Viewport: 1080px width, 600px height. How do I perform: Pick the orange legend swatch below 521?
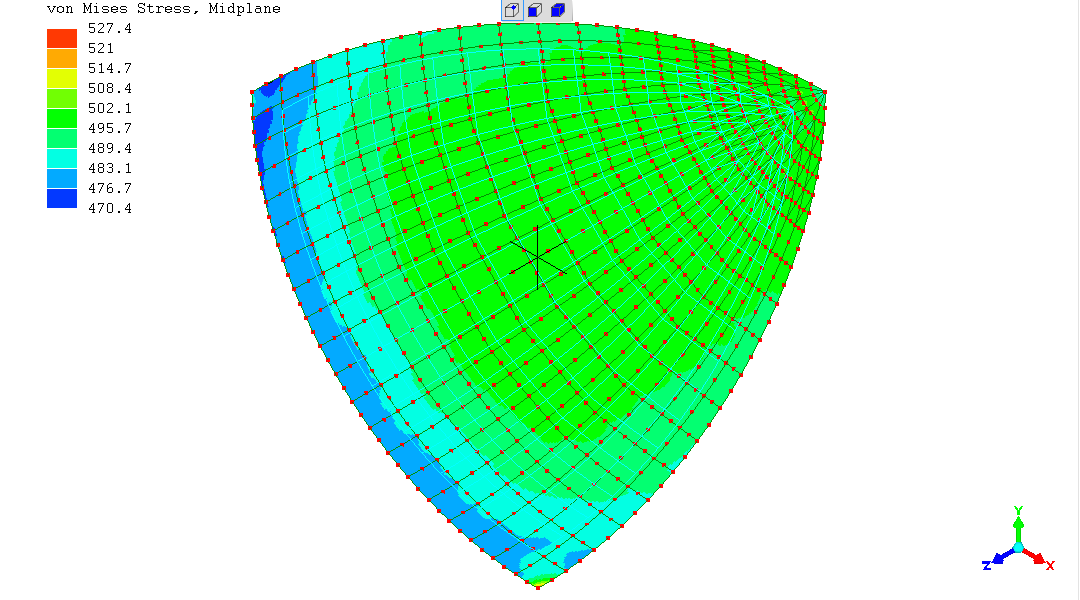(x=61, y=58)
